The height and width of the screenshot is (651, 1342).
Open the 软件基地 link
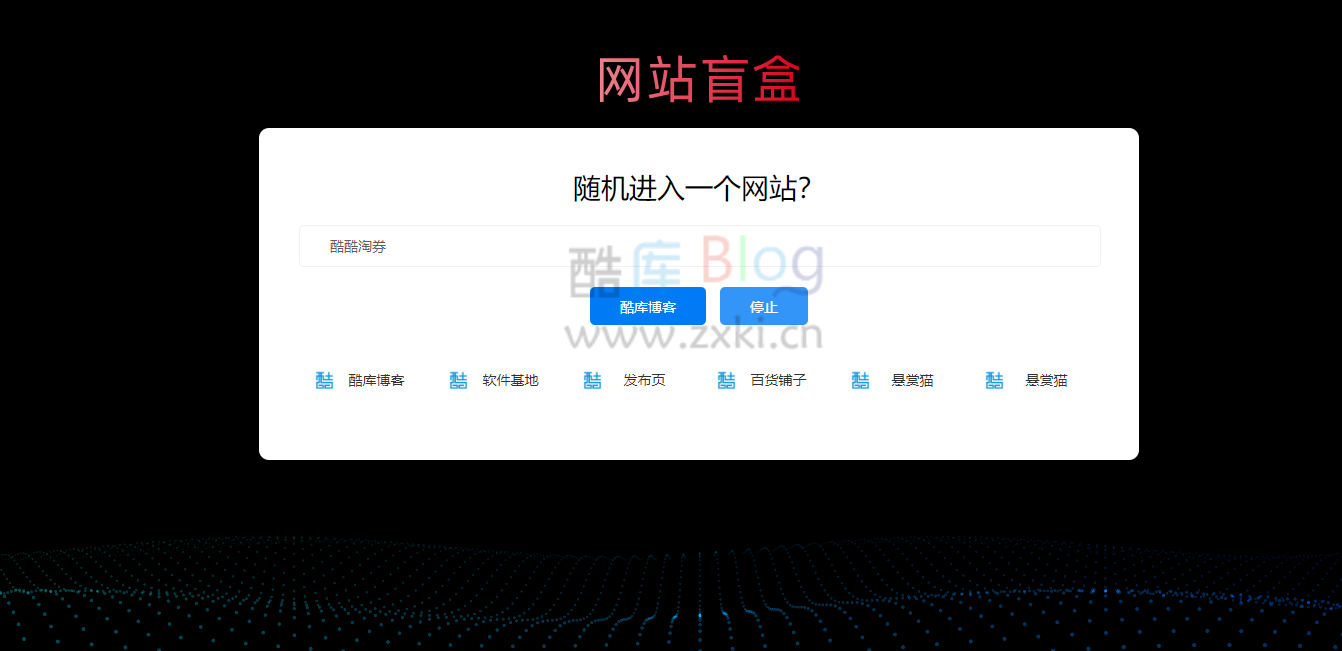pyautogui.click(x=510, y=380)
